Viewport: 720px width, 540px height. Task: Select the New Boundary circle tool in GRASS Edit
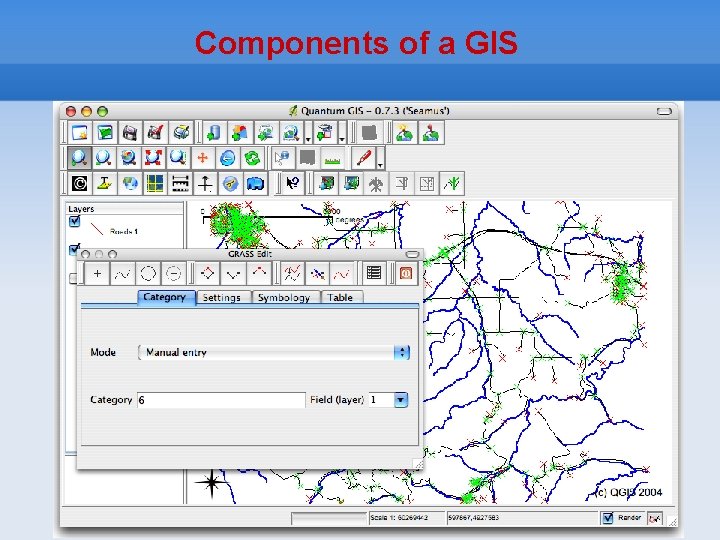pyautogui.click(x=148, y=273)
